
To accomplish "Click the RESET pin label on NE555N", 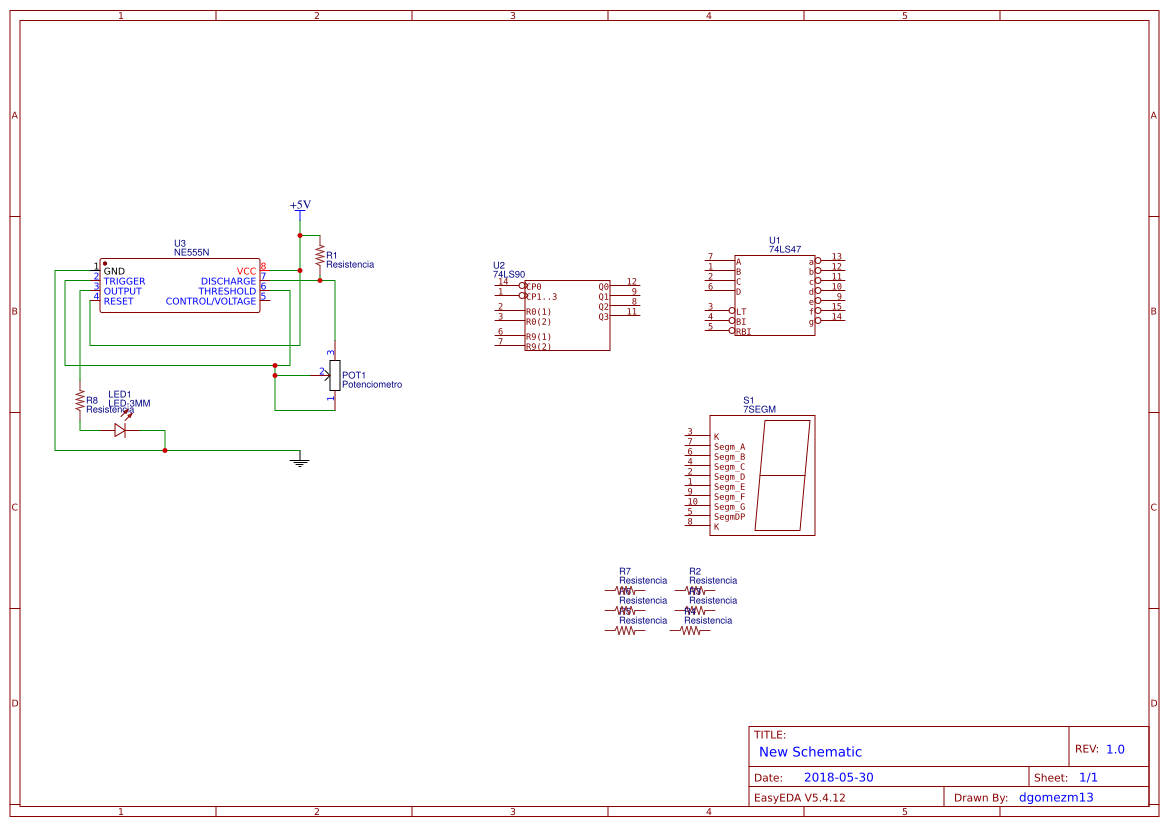I will point(119,301).
